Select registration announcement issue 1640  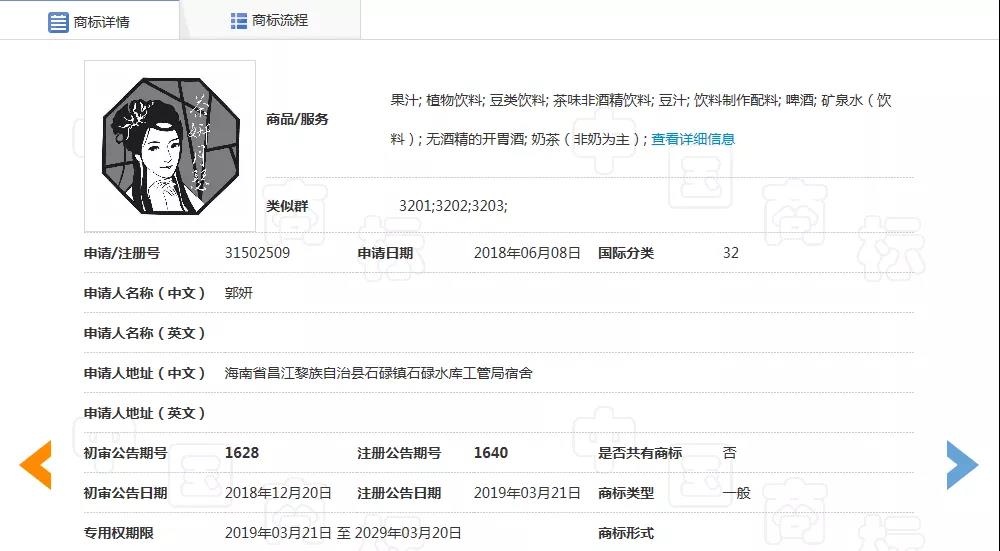pos(491,453)
